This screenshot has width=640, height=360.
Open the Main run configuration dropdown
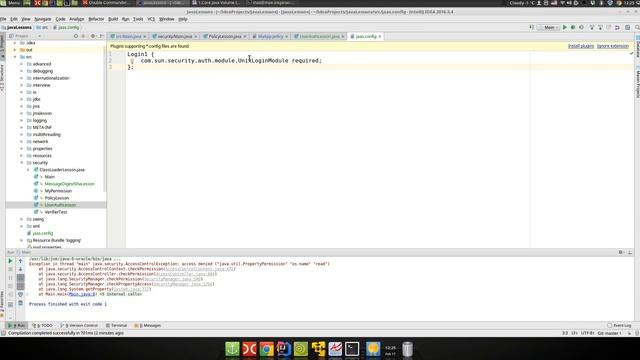click(549, 27)
